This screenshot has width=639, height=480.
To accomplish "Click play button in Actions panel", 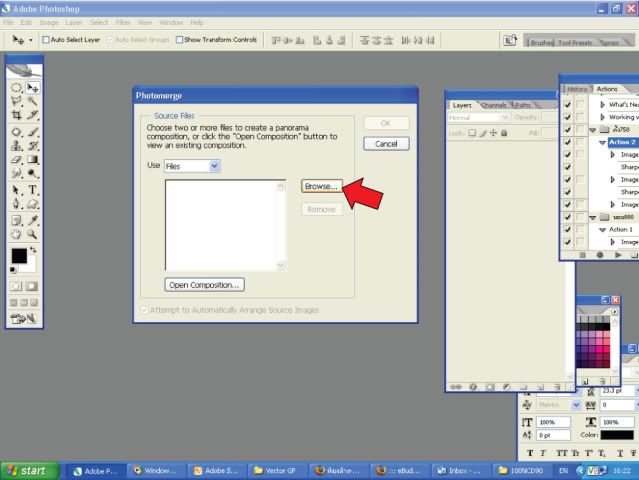I will (x=618, y=255).
